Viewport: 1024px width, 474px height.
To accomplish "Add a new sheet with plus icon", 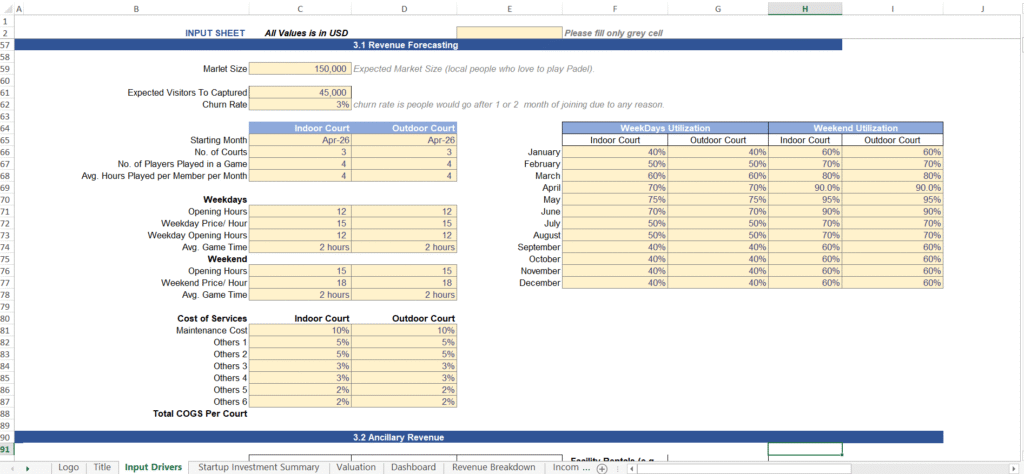I will [601, 467].
